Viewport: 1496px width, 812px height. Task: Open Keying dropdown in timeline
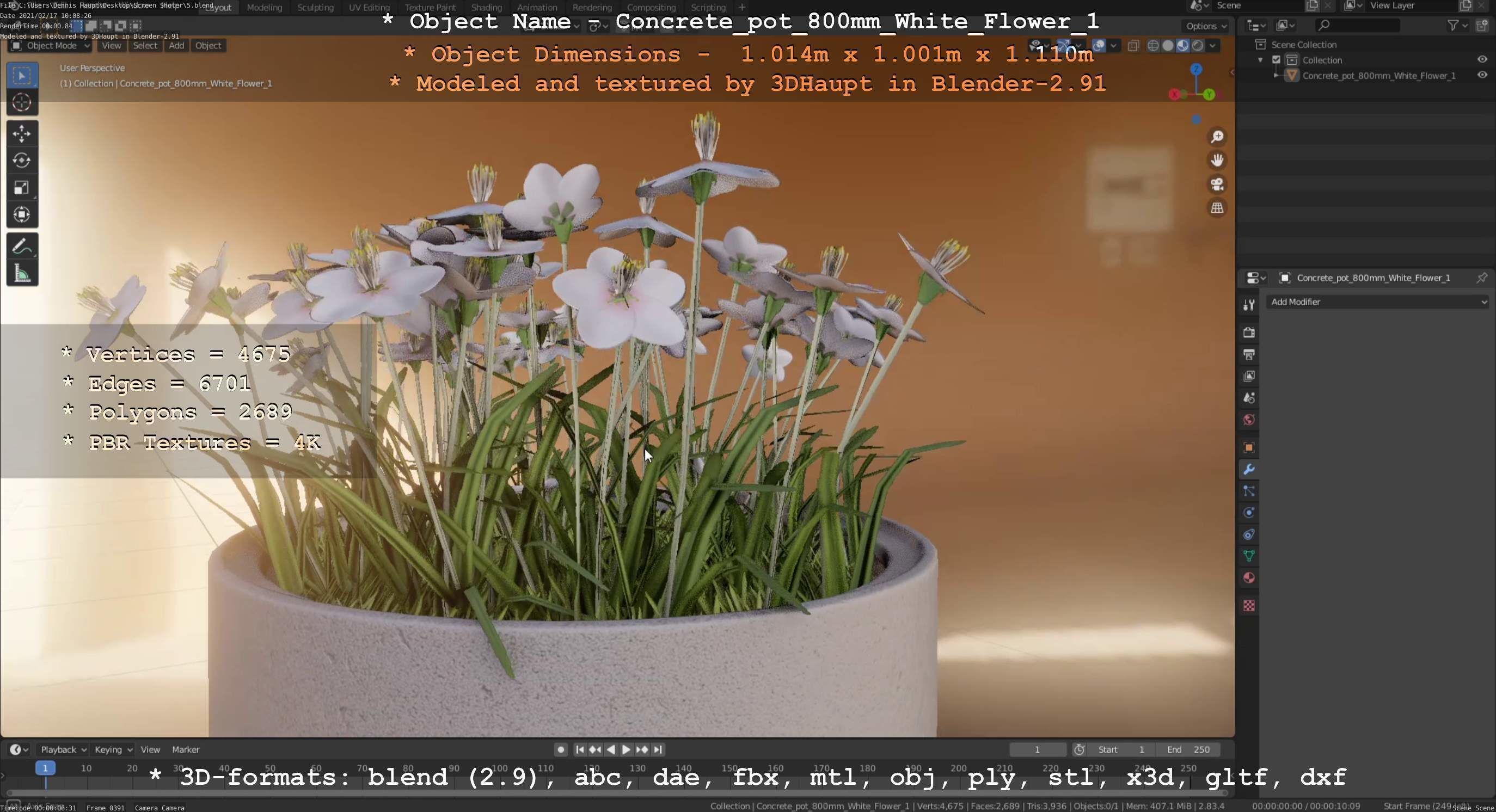click(x=113, y=750)
